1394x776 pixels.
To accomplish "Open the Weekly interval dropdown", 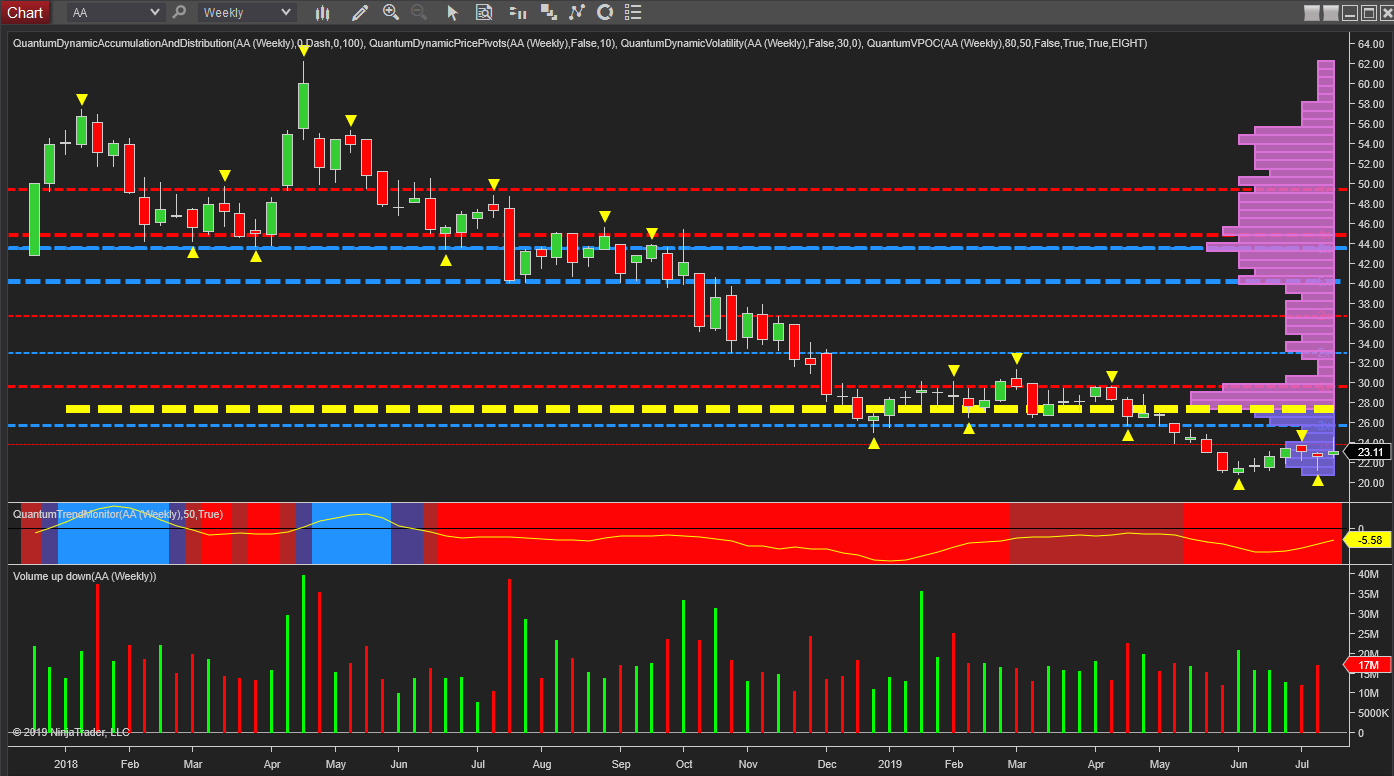I will click(x=247, y=13).
